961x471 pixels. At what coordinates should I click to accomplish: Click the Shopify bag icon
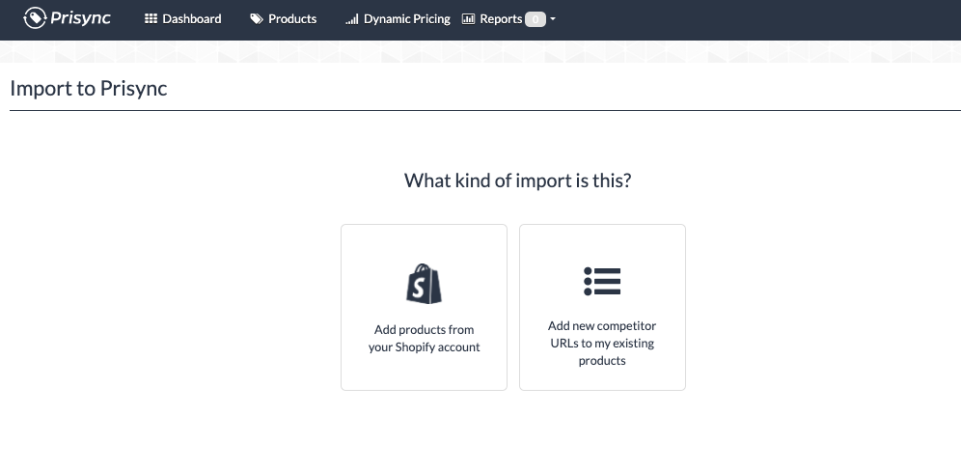tap(424, 283)
